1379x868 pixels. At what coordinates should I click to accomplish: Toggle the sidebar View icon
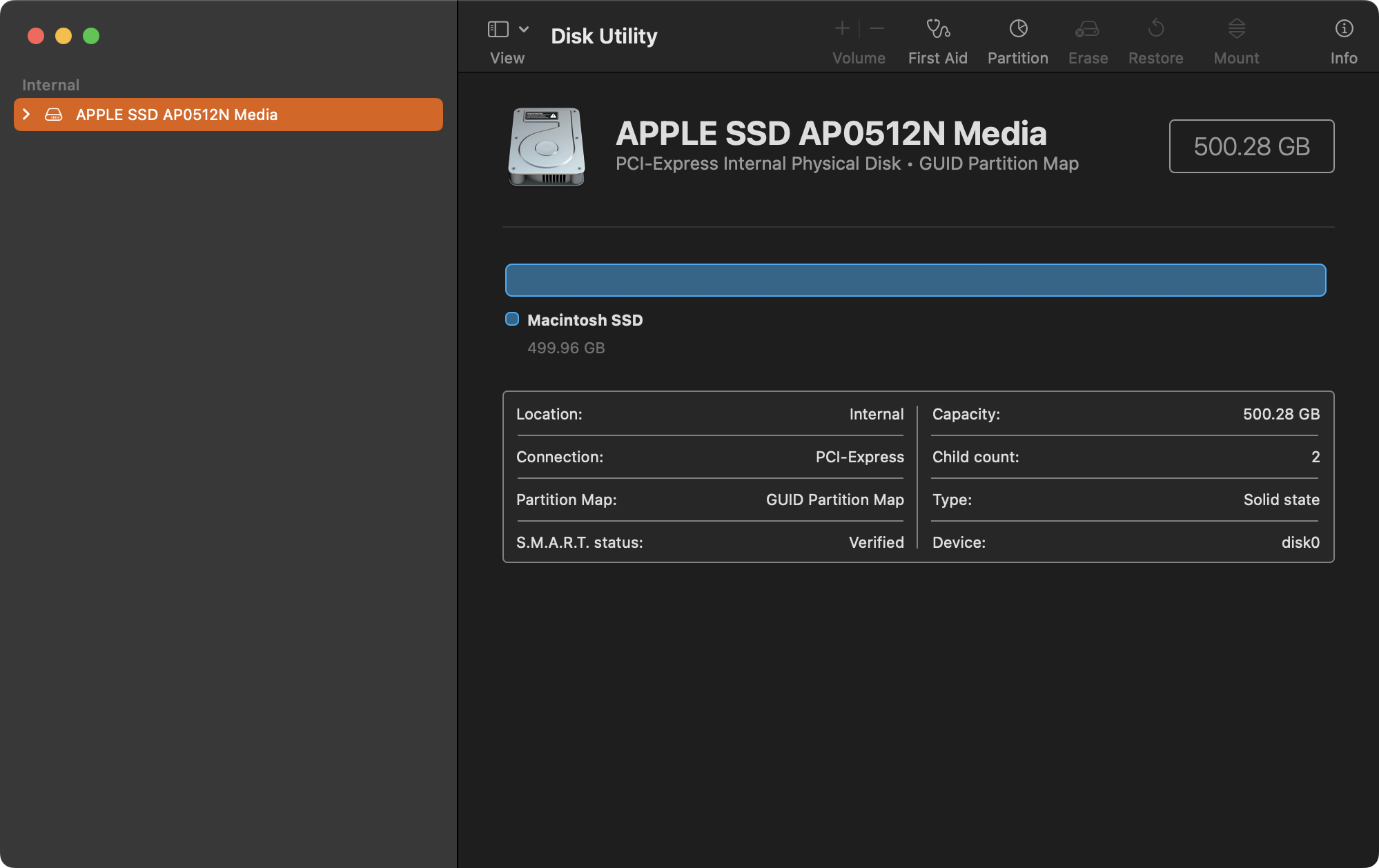[x=498, y=29]
